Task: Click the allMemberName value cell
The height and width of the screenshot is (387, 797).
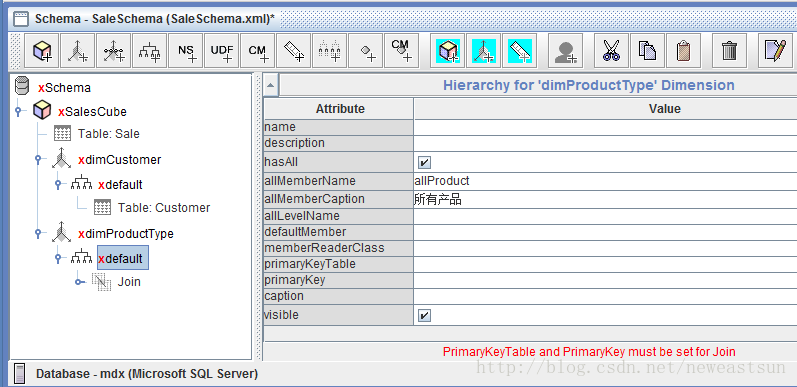Action: (x=605, y=181)
